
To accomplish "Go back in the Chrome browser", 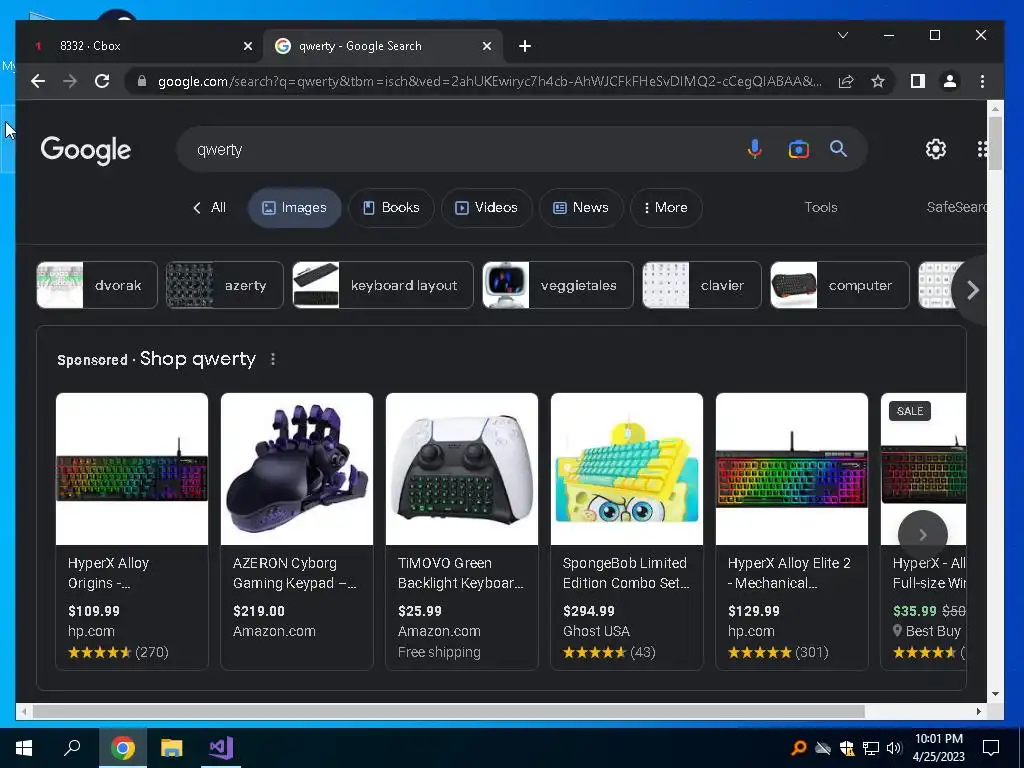I will (38, 81).
